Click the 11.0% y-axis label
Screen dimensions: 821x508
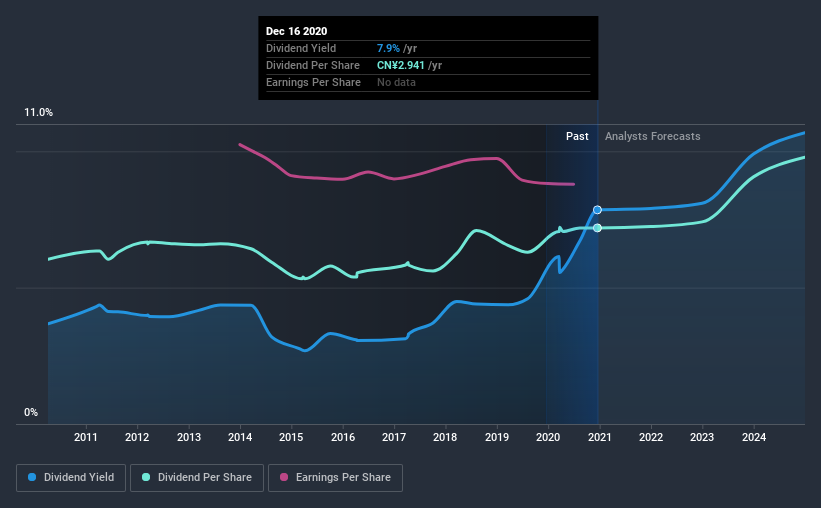point(38,113)
